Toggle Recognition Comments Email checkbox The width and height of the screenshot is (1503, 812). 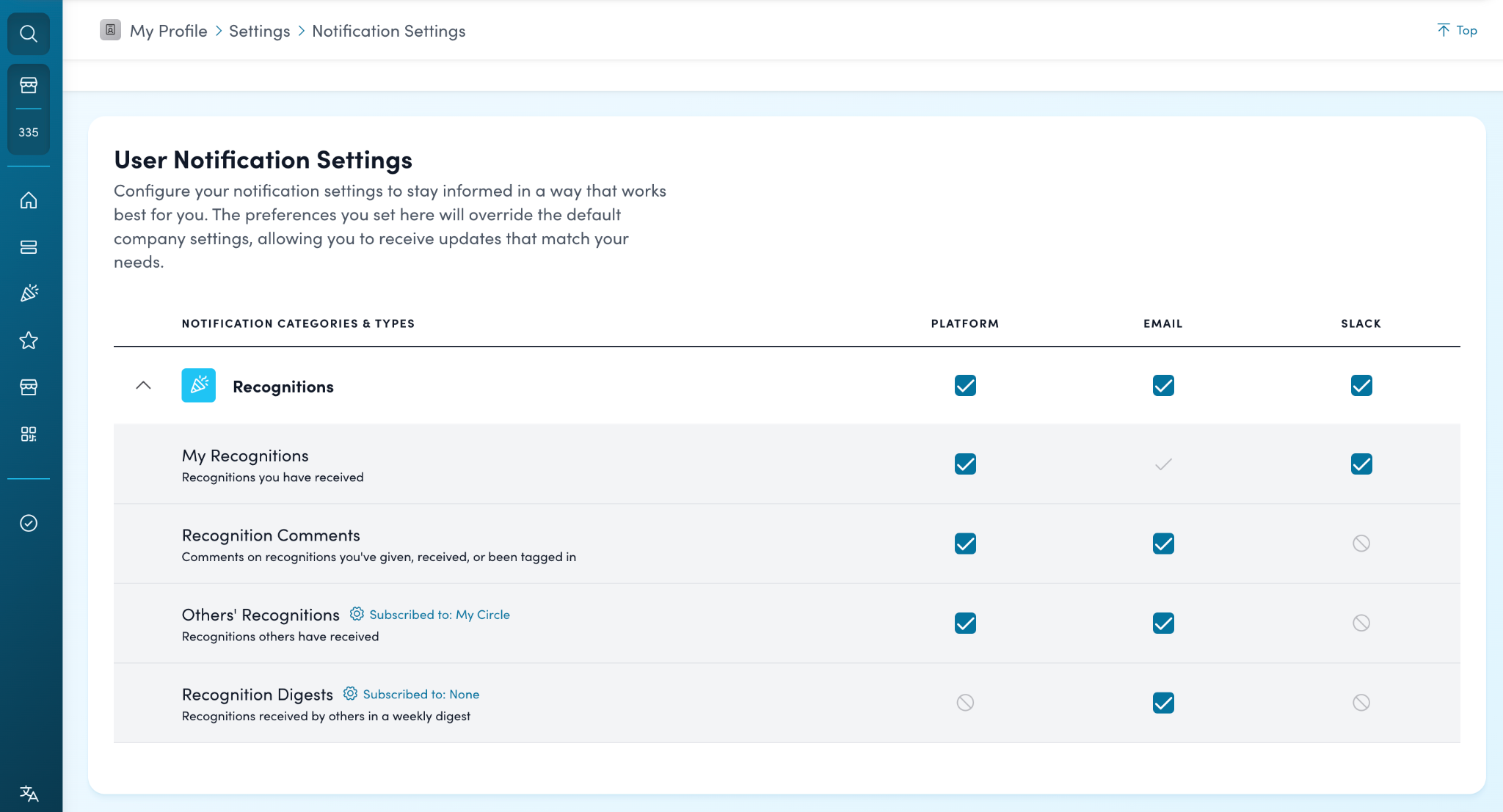[x=1163, y=544]
